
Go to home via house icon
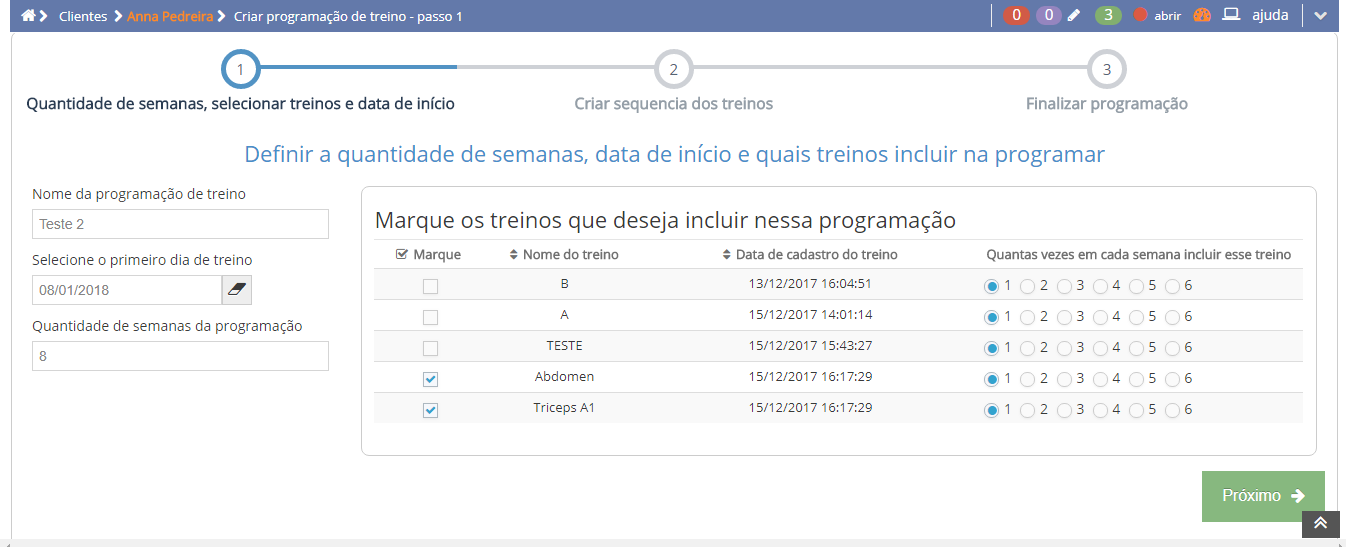pos(28,16)
